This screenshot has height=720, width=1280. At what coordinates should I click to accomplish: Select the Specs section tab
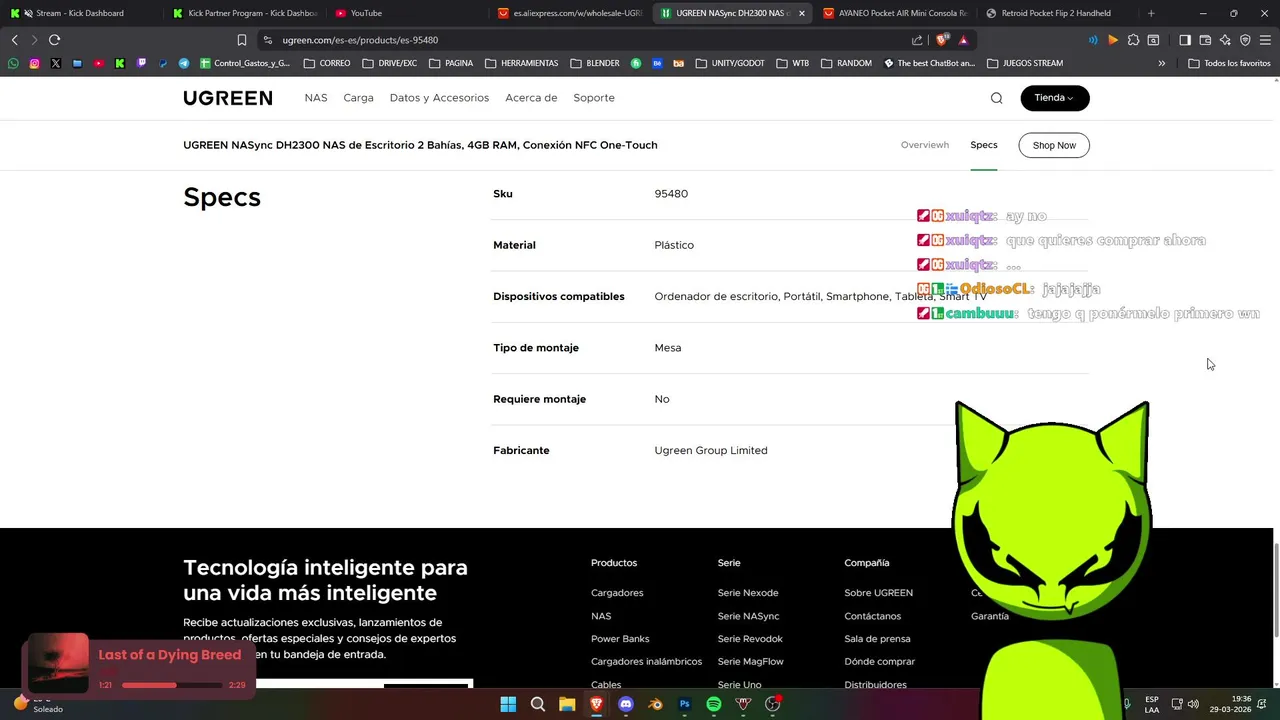pyautogui.click(x=984, y=145)
